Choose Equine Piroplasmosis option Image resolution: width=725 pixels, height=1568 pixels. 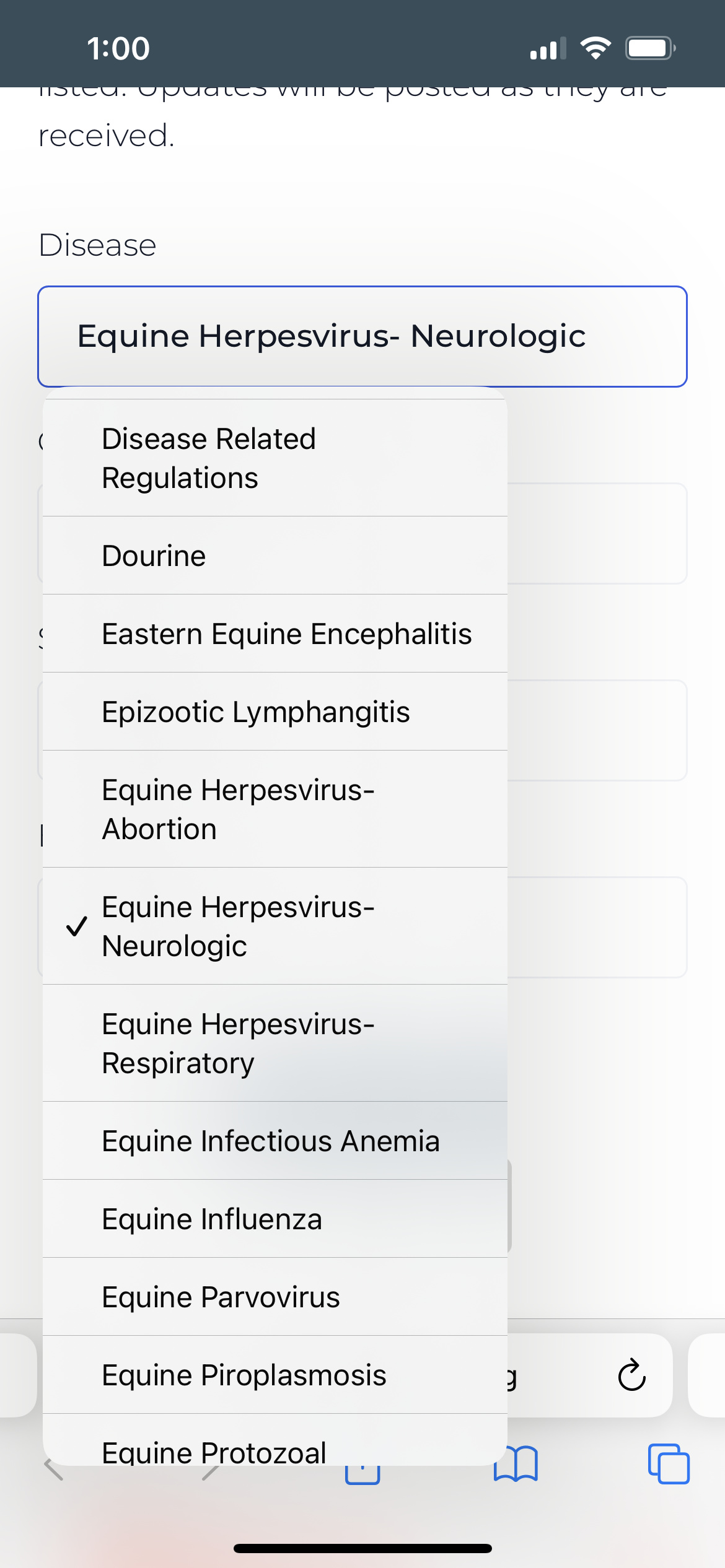click(275, 1375)
